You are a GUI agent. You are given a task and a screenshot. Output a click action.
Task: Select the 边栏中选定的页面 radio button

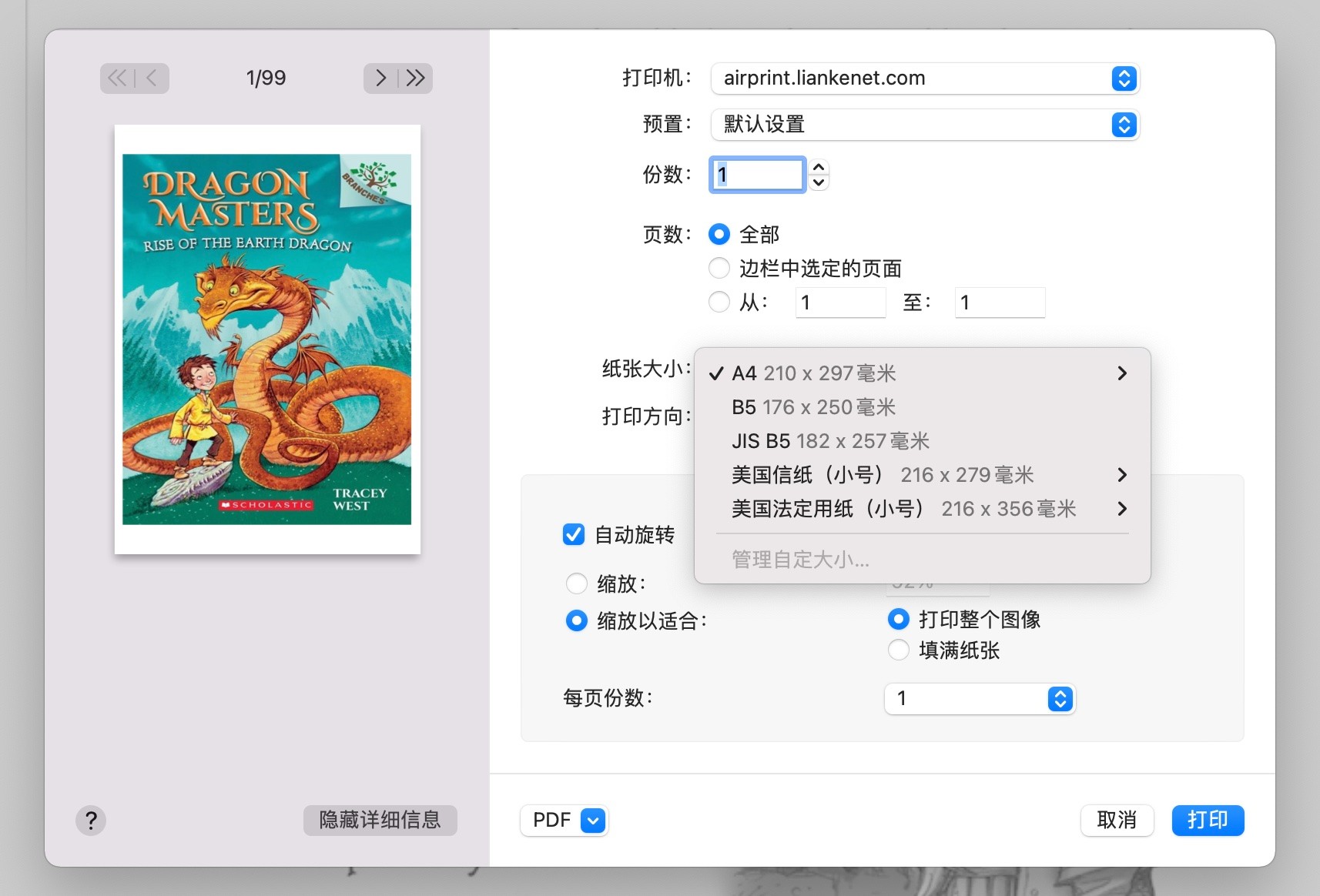point(719,268)
